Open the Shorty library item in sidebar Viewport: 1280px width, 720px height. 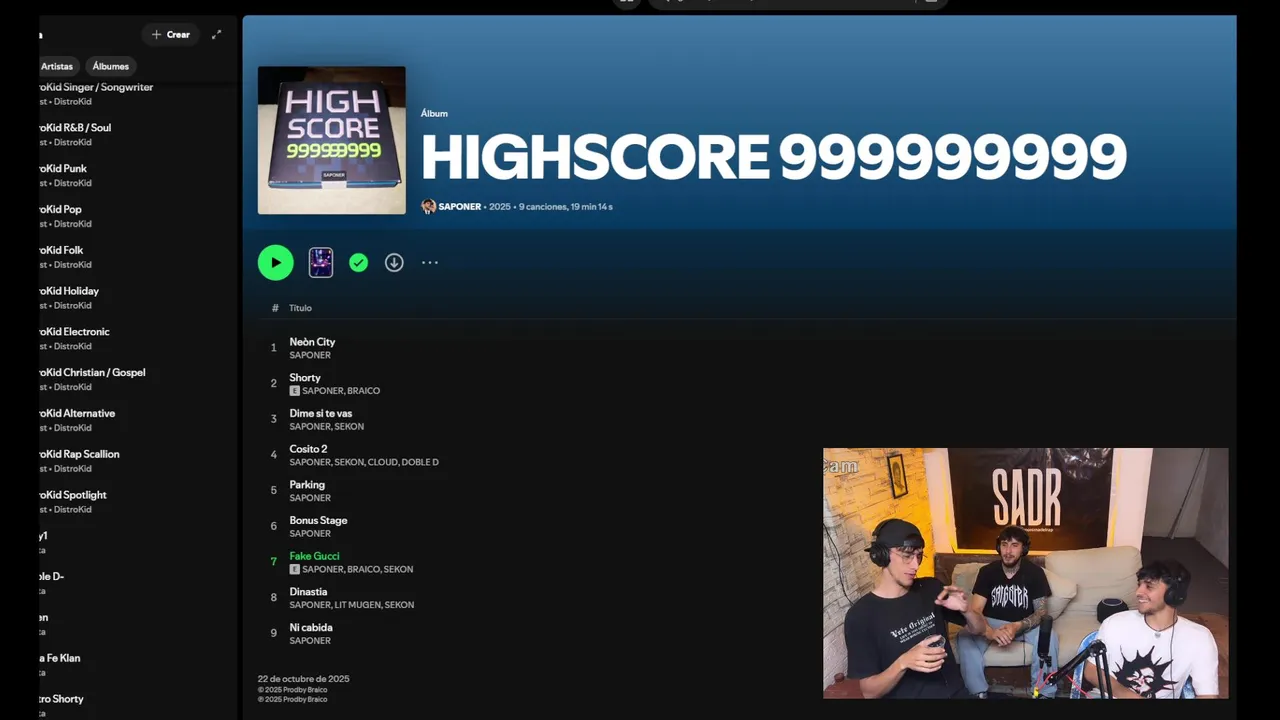(138, 704)
